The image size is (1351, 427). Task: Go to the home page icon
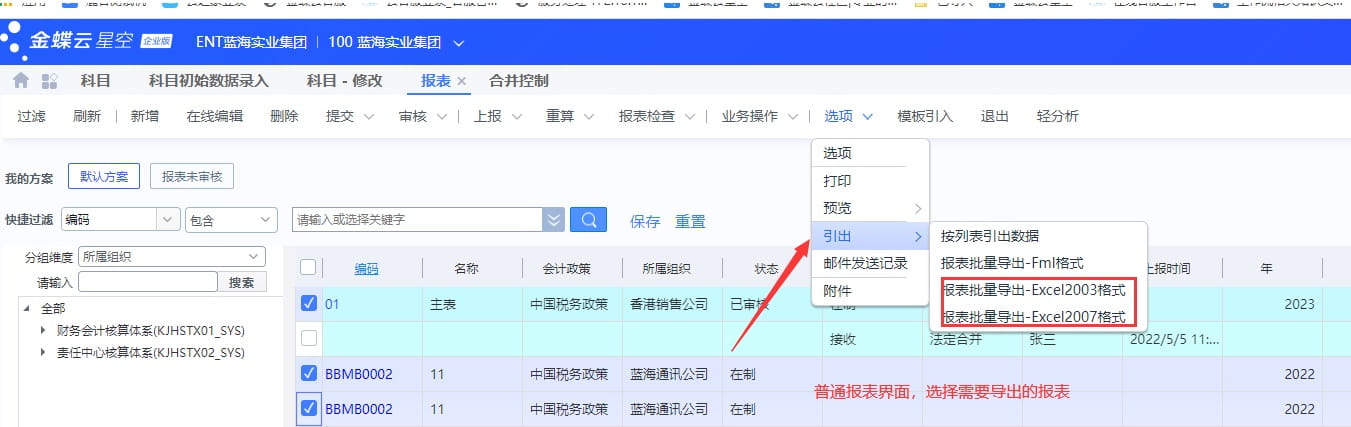(21, 81)
